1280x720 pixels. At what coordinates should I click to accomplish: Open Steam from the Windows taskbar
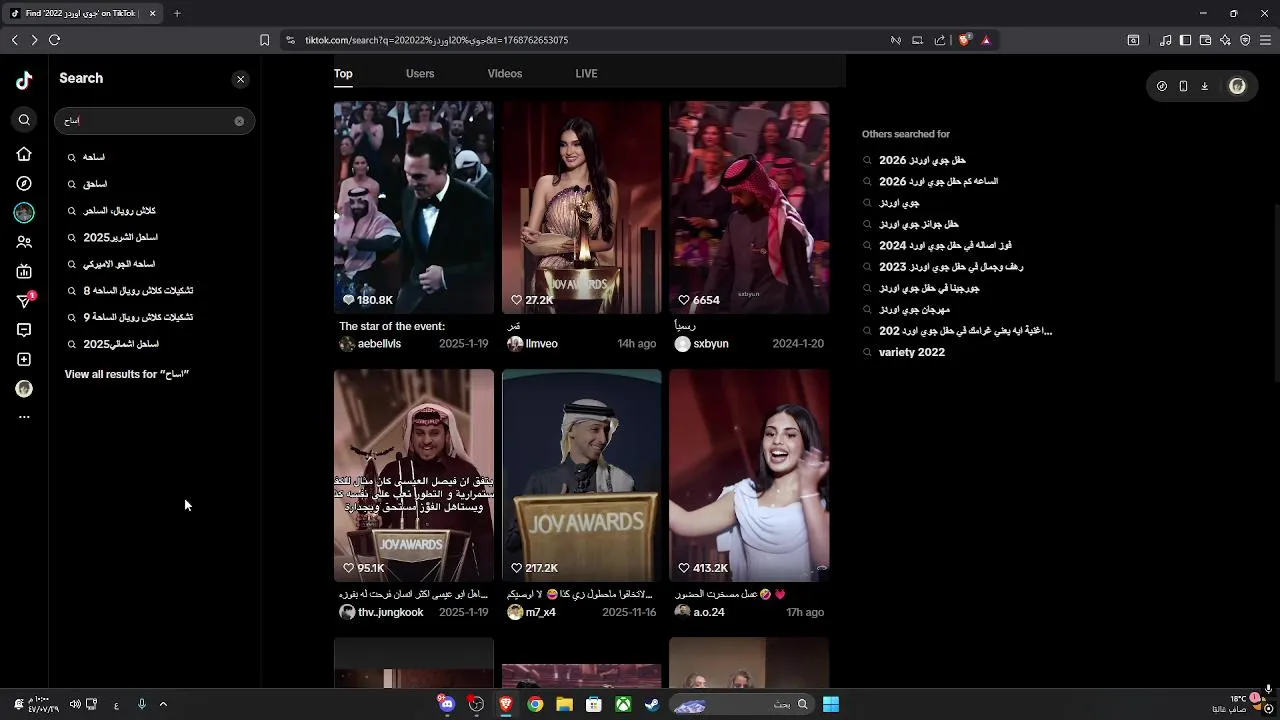[652, 704]
